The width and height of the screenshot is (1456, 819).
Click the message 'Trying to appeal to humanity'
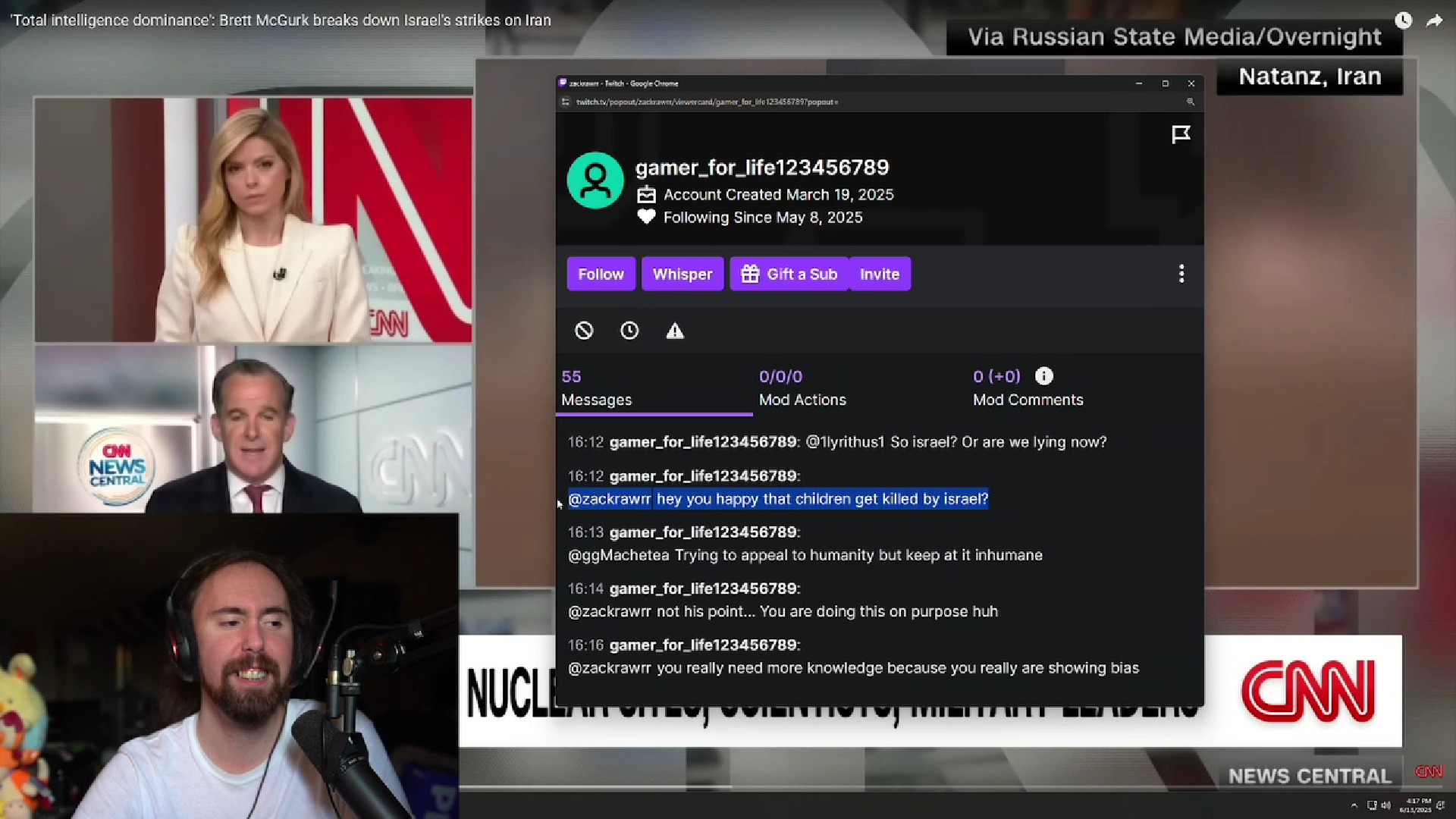805,555
